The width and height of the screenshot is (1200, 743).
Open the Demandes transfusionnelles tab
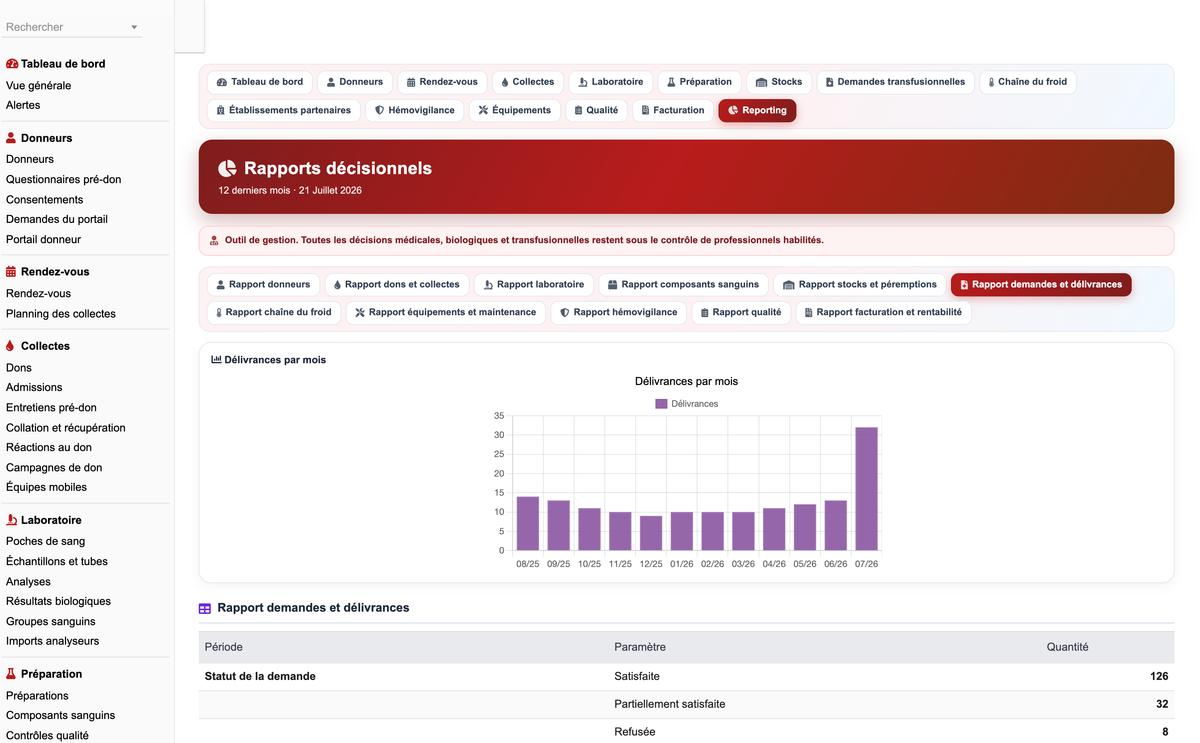pos(895,82)
